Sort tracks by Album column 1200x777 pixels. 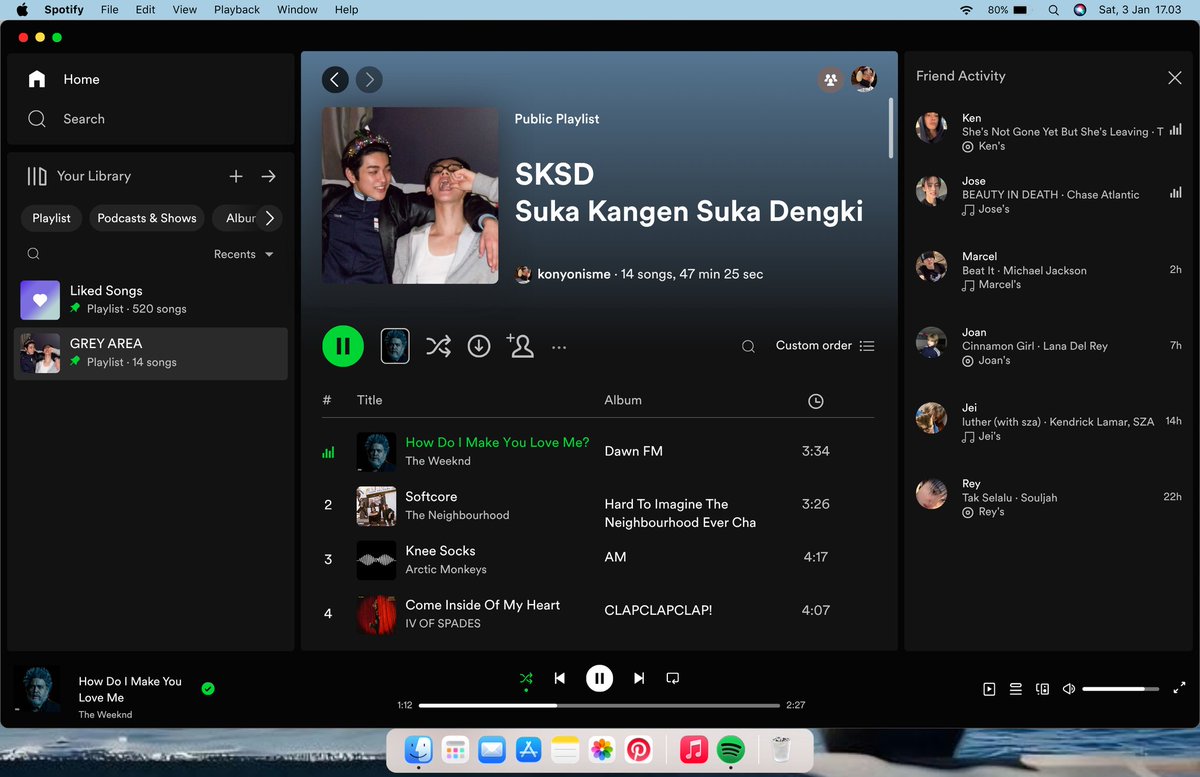[x=623, y=400]
